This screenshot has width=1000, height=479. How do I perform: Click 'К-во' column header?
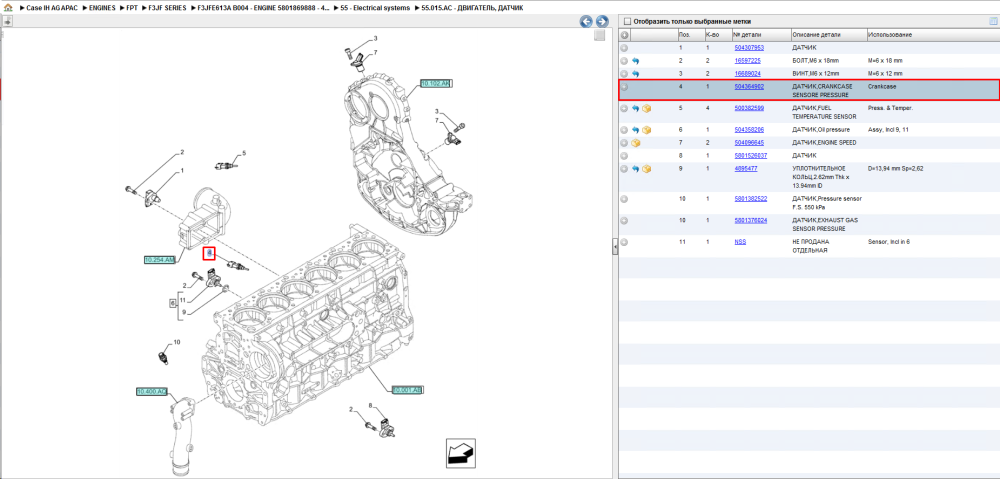(717, 34)
